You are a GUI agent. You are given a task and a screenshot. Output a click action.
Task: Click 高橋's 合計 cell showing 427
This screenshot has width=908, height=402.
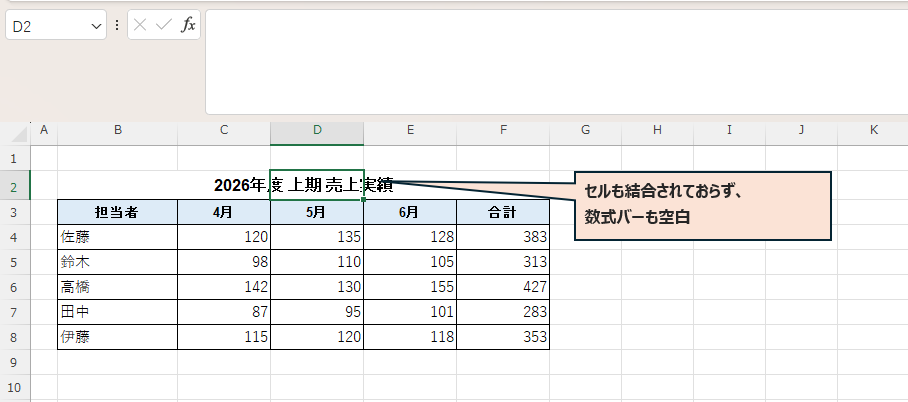[x=503, y=287]
